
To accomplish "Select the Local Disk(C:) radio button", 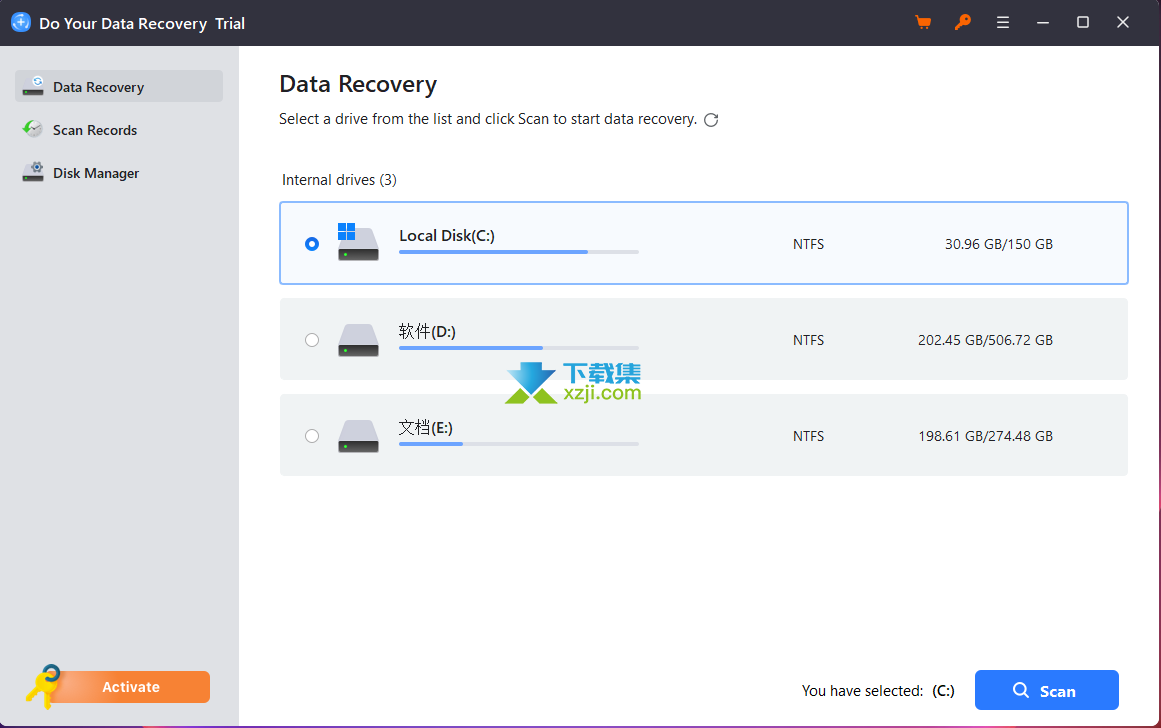I will [312, 244].
